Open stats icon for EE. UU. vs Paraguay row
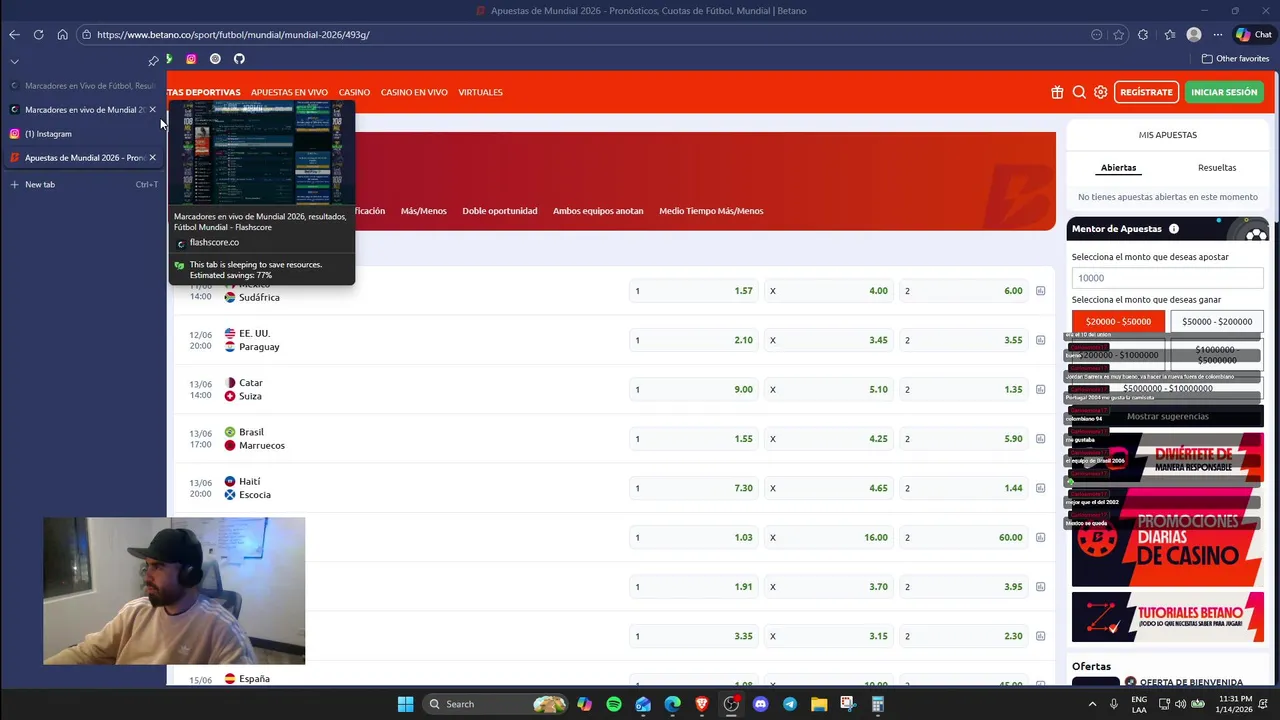The height and width of the screenshot is (720, 1280). pyautogui.click(x=1040, y=340)
